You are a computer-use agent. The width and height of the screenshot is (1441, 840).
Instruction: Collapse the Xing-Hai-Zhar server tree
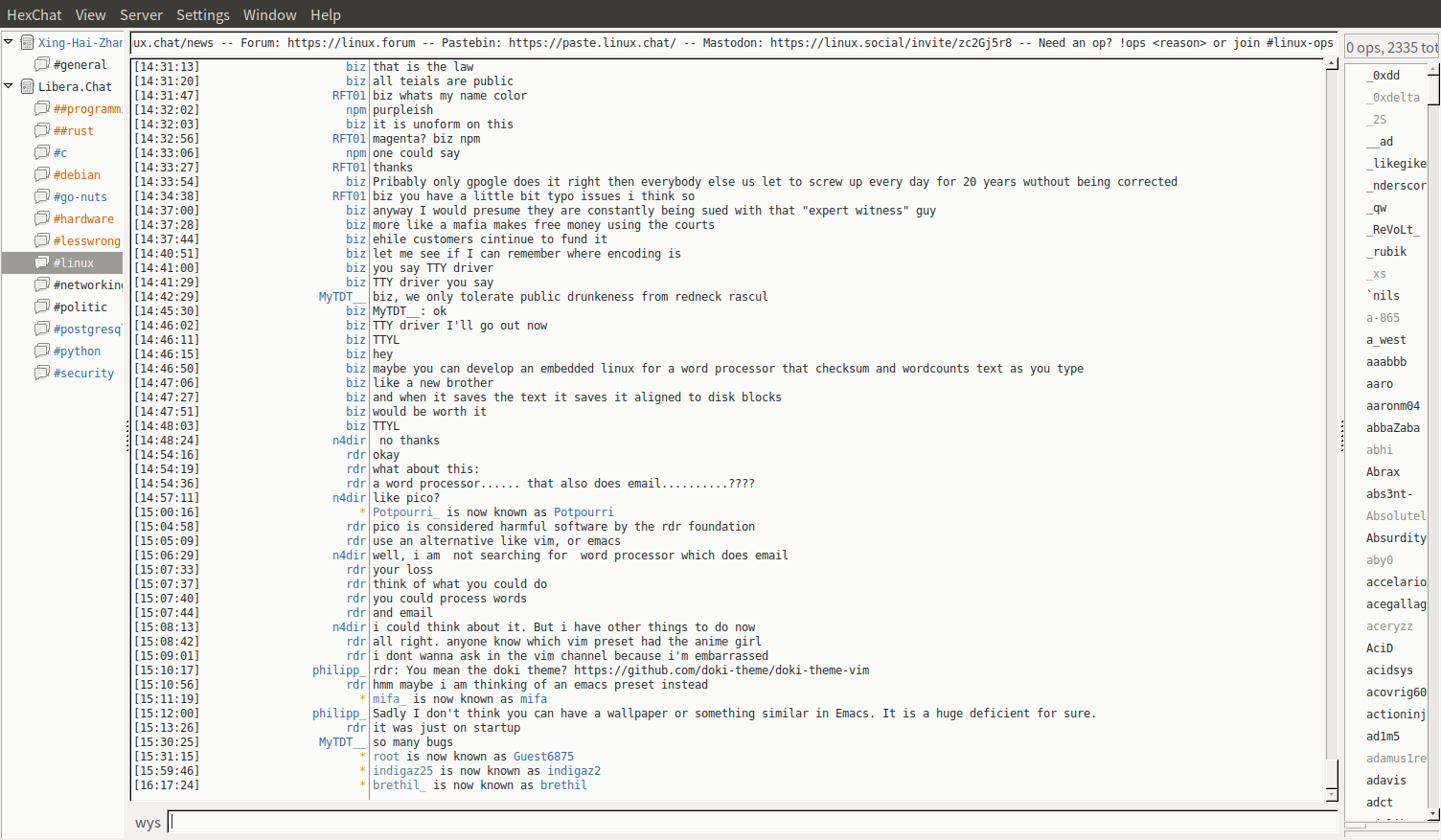[x=9, y=42]
